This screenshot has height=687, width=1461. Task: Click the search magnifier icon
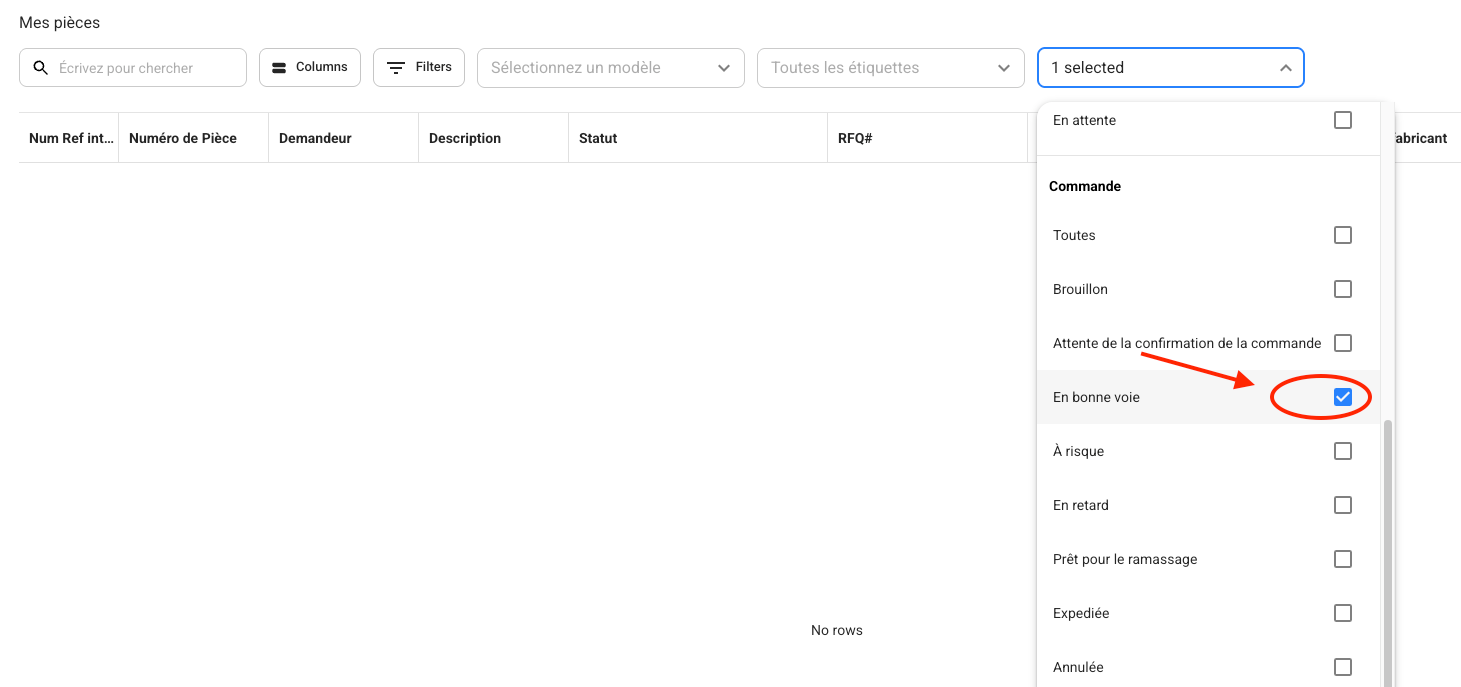click(40, 68)
